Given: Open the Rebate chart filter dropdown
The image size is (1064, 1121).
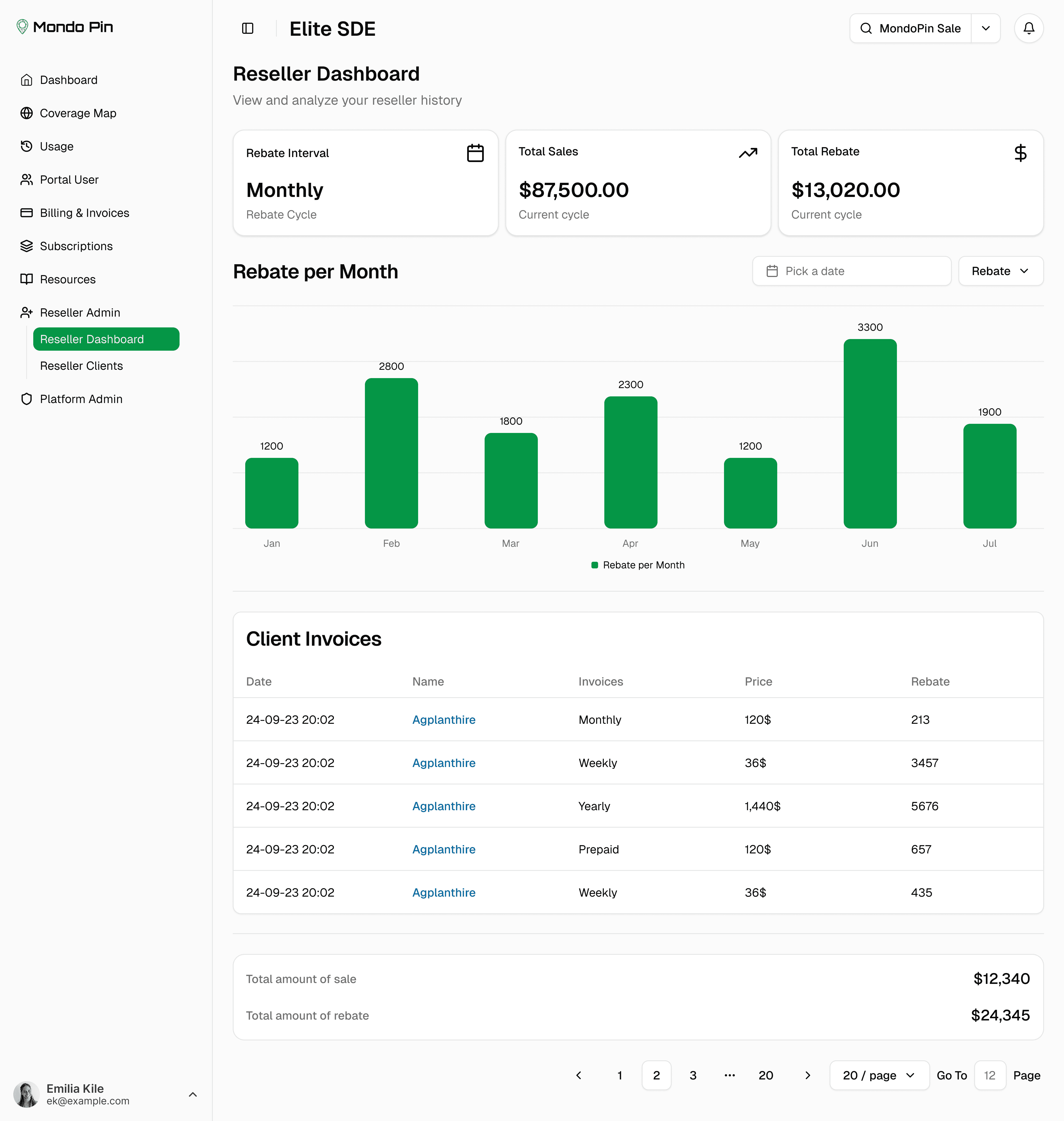Looking at the screenshot, I should click(1000, 271).
